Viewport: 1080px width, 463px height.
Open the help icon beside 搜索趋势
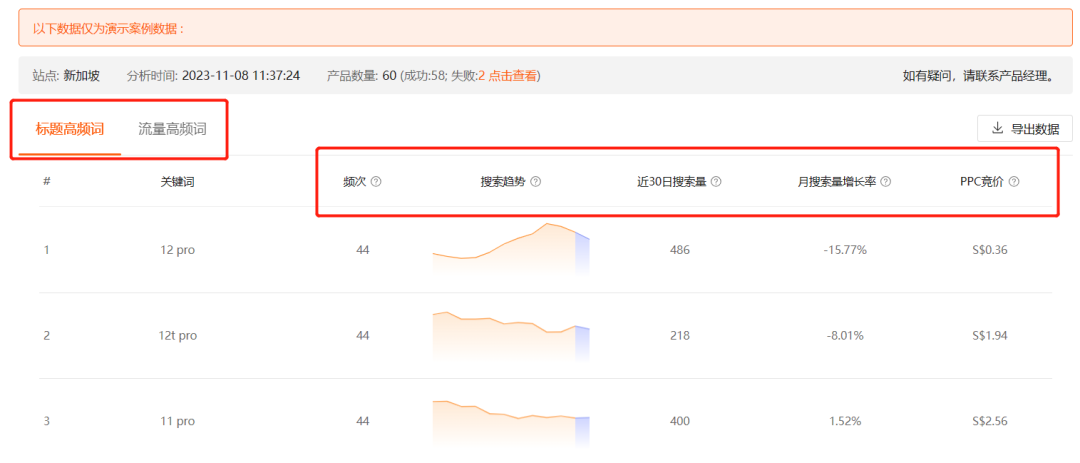(535, 182)
